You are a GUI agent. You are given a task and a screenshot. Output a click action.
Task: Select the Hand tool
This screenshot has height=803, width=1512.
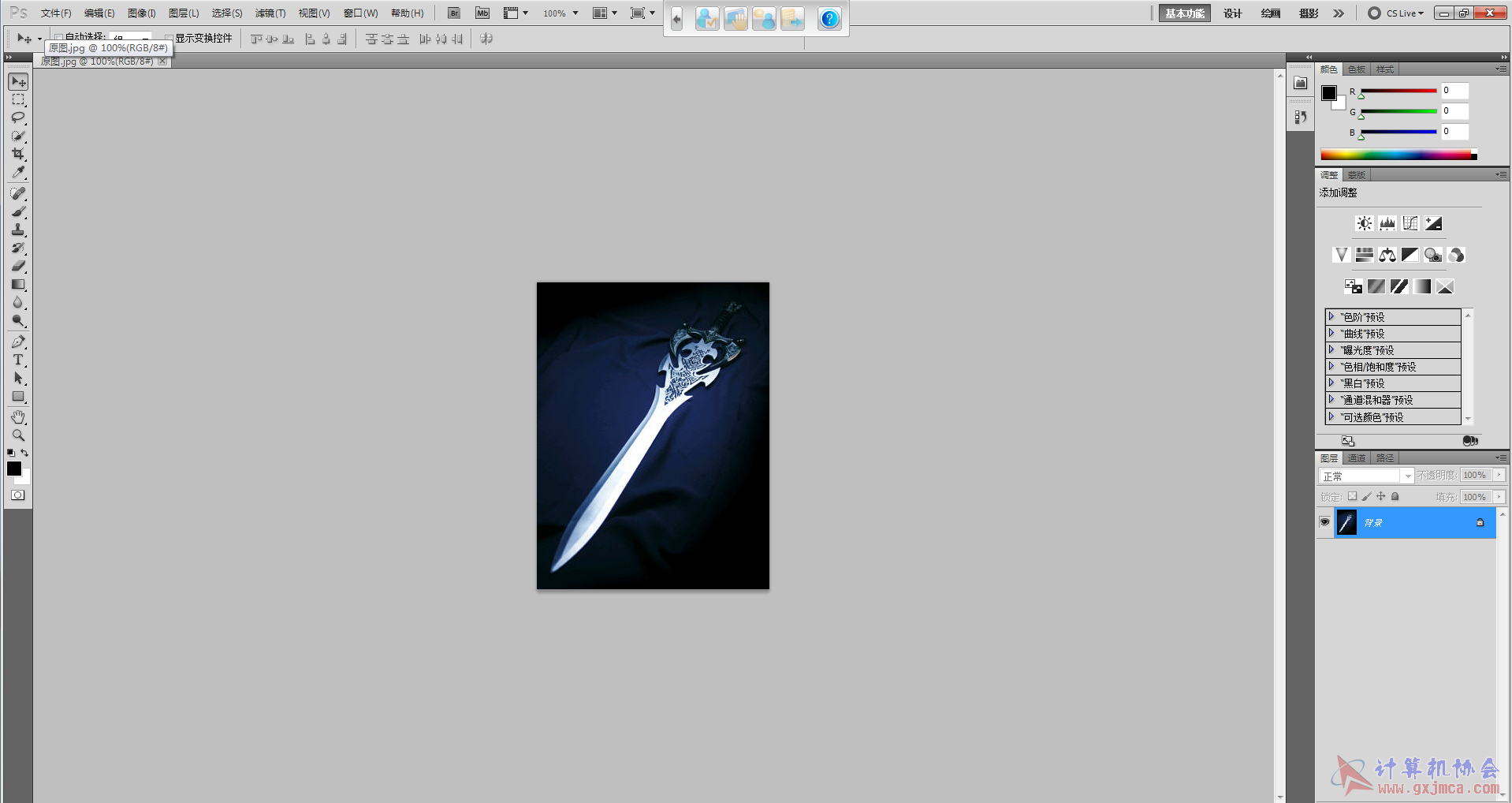point(18,416)
